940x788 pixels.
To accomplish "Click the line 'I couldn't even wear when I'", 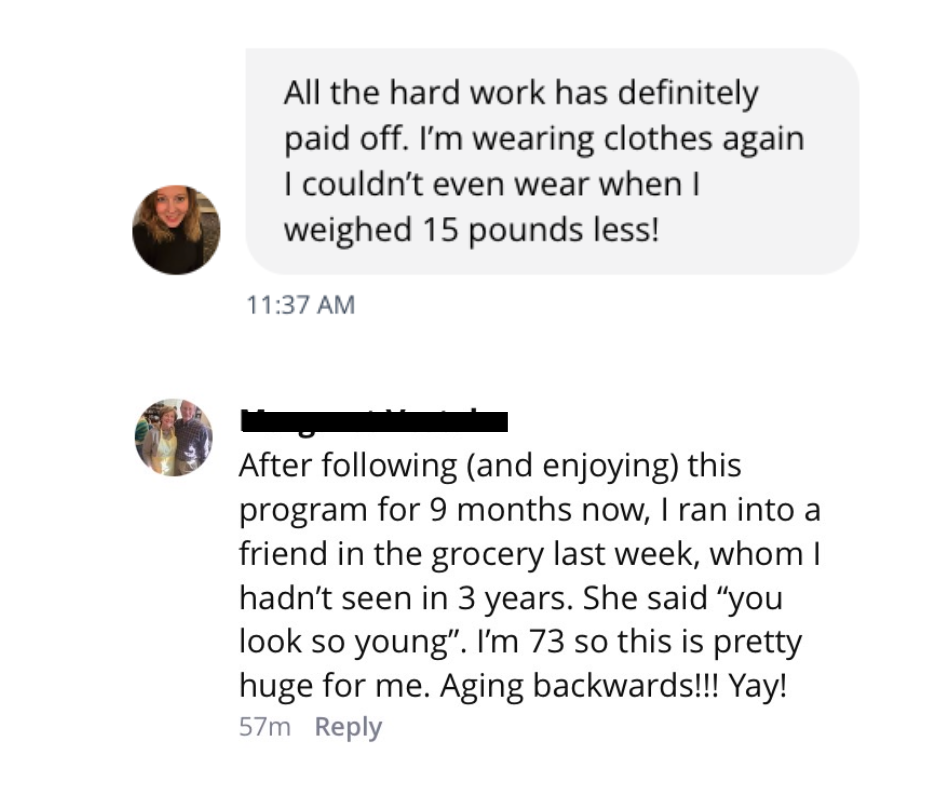I will tap(492, 184).
